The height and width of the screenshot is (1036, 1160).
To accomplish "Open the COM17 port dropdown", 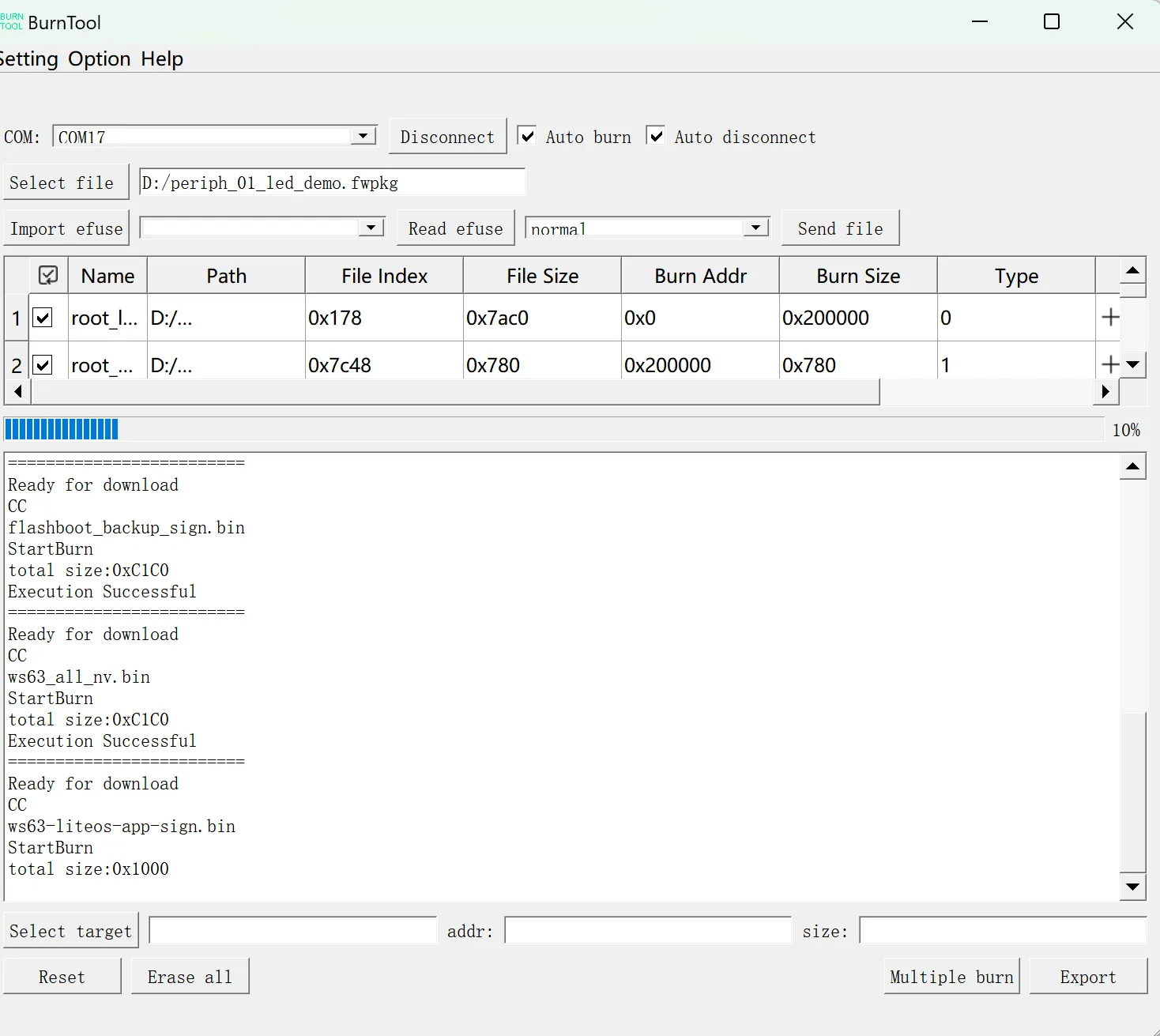I will (363, 136).
